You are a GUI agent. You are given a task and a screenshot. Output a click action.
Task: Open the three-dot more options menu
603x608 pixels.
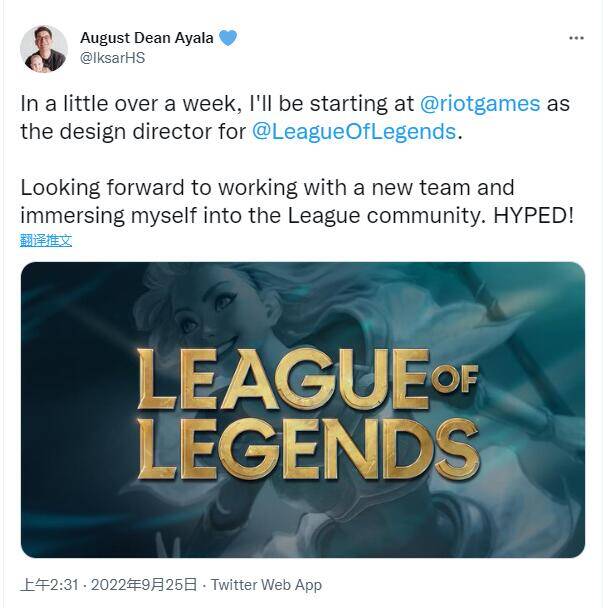pyautogui.click(x=576, y=38)
